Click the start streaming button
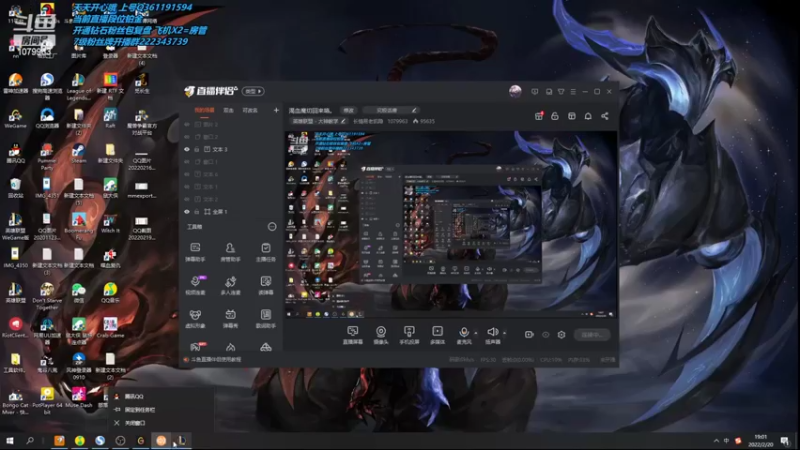 pyautogui.click(x=592, y=335)
